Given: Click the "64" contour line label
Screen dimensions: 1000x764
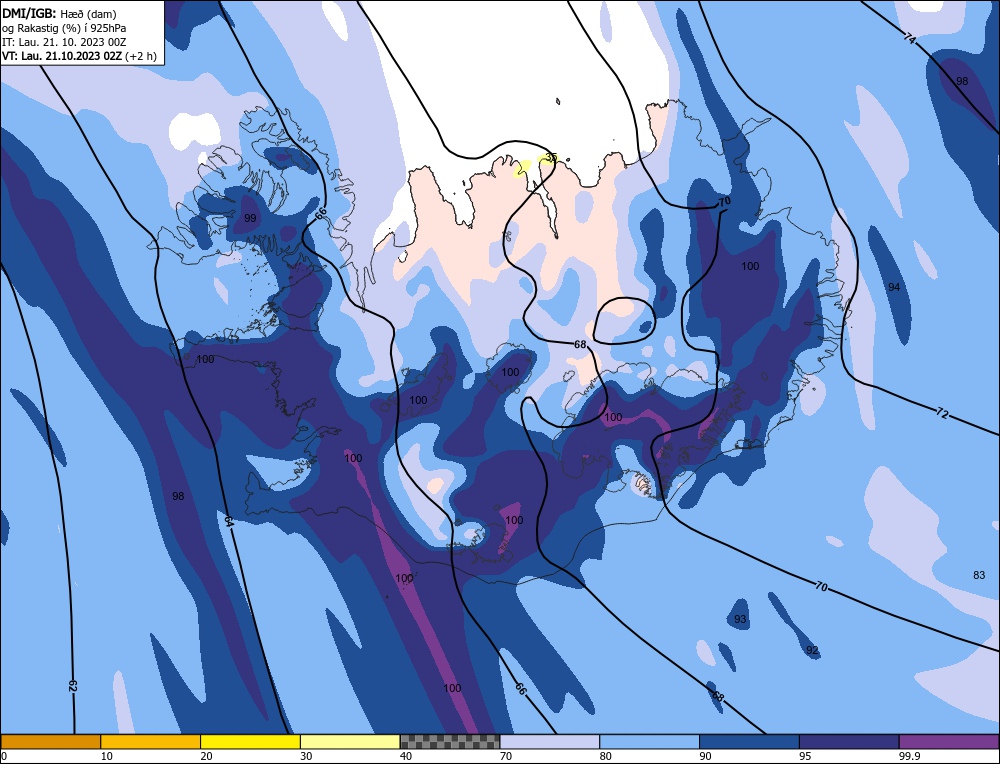Looking at the screenshot, I should [x=229, y=521].
